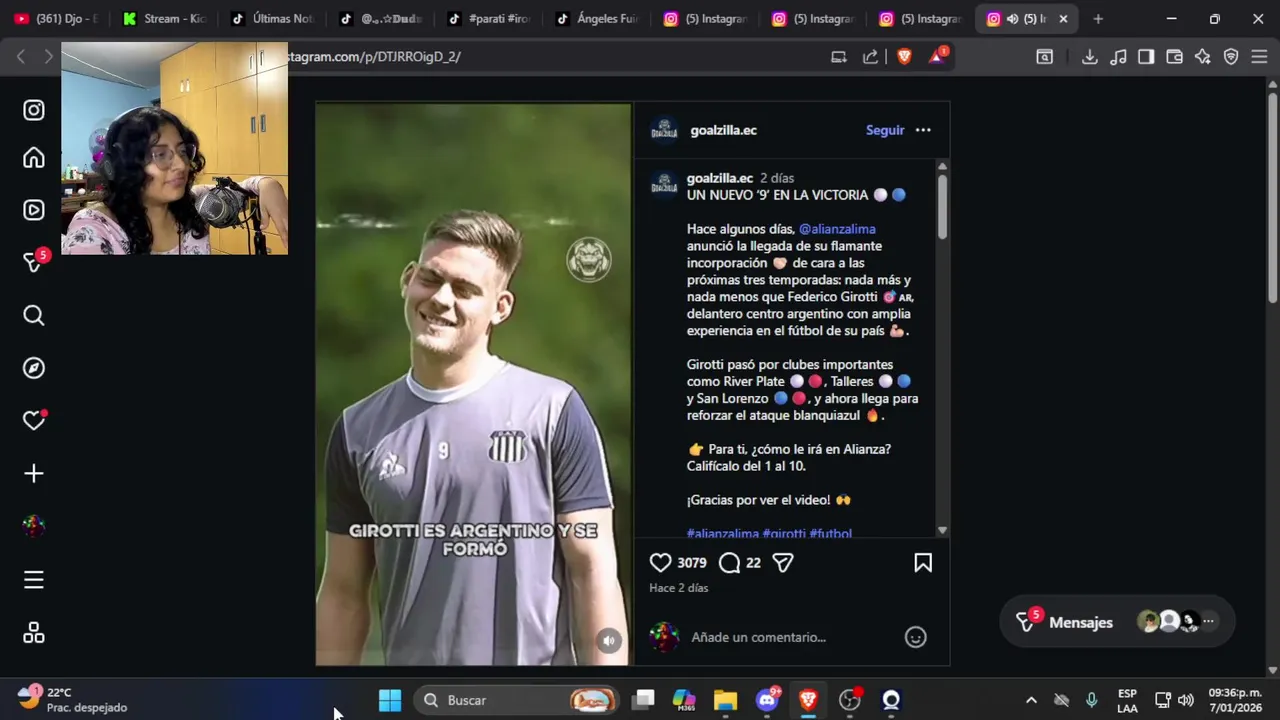The image size is (1280, 720).
Task: Open the profile avatar in the sidebar
Action: [34, 526]
